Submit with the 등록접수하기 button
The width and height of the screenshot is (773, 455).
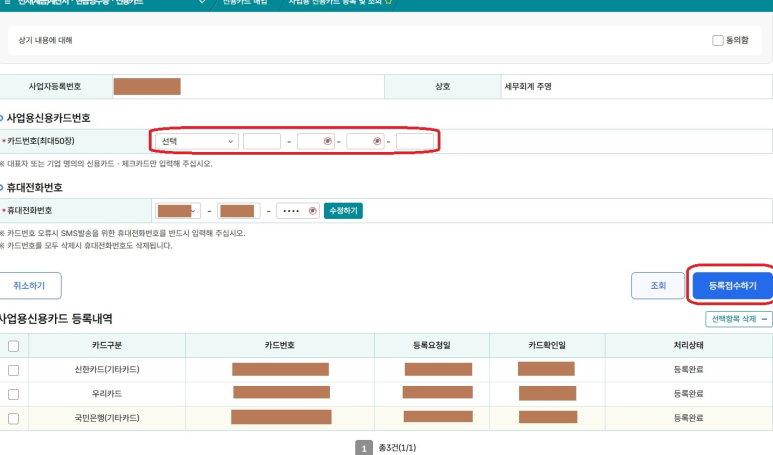[x=733, y=285]
